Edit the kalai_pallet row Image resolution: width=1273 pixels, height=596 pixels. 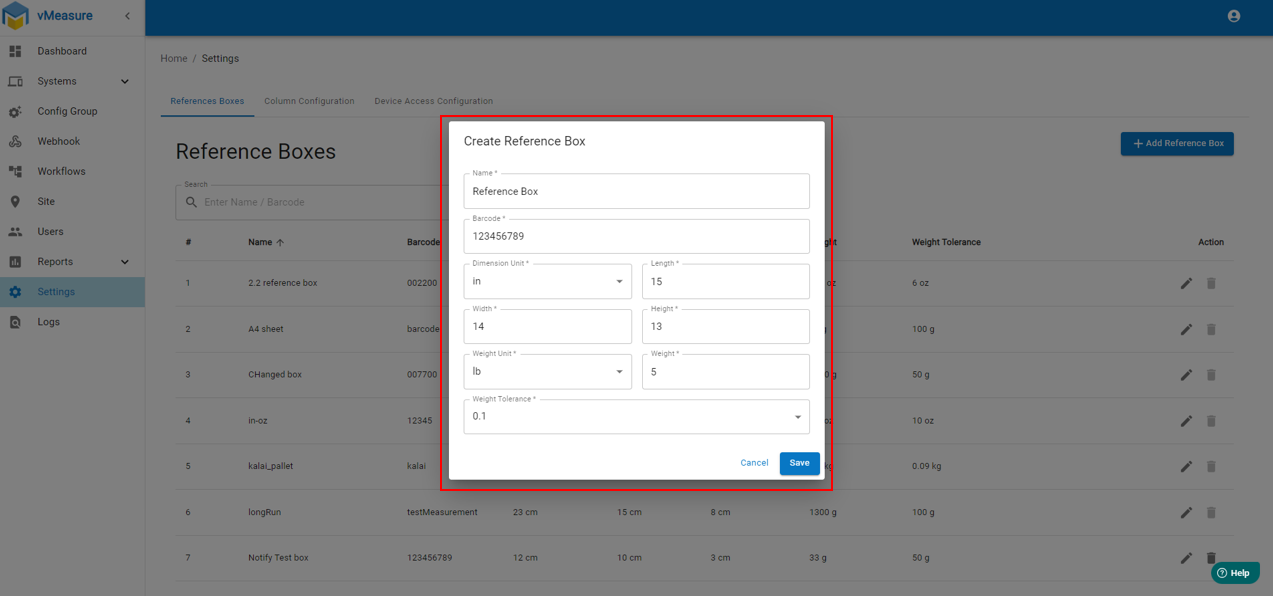(x=1186, y=466)
